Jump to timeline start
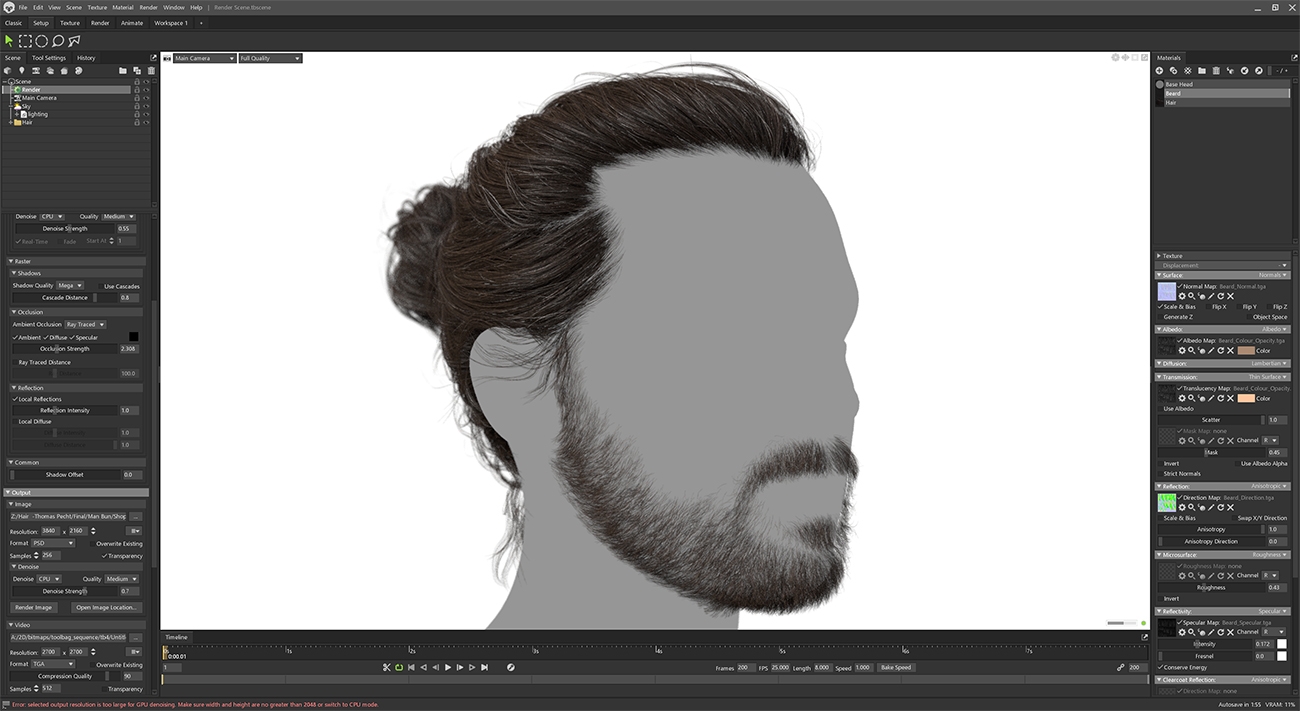 click(x=411, y=667)
